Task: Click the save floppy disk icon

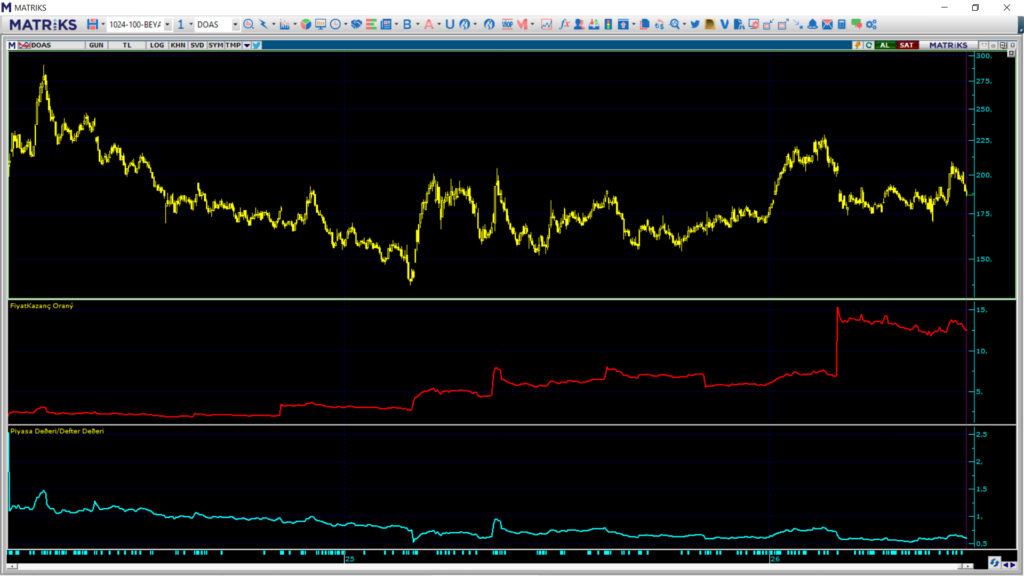Action: point(92,24)
